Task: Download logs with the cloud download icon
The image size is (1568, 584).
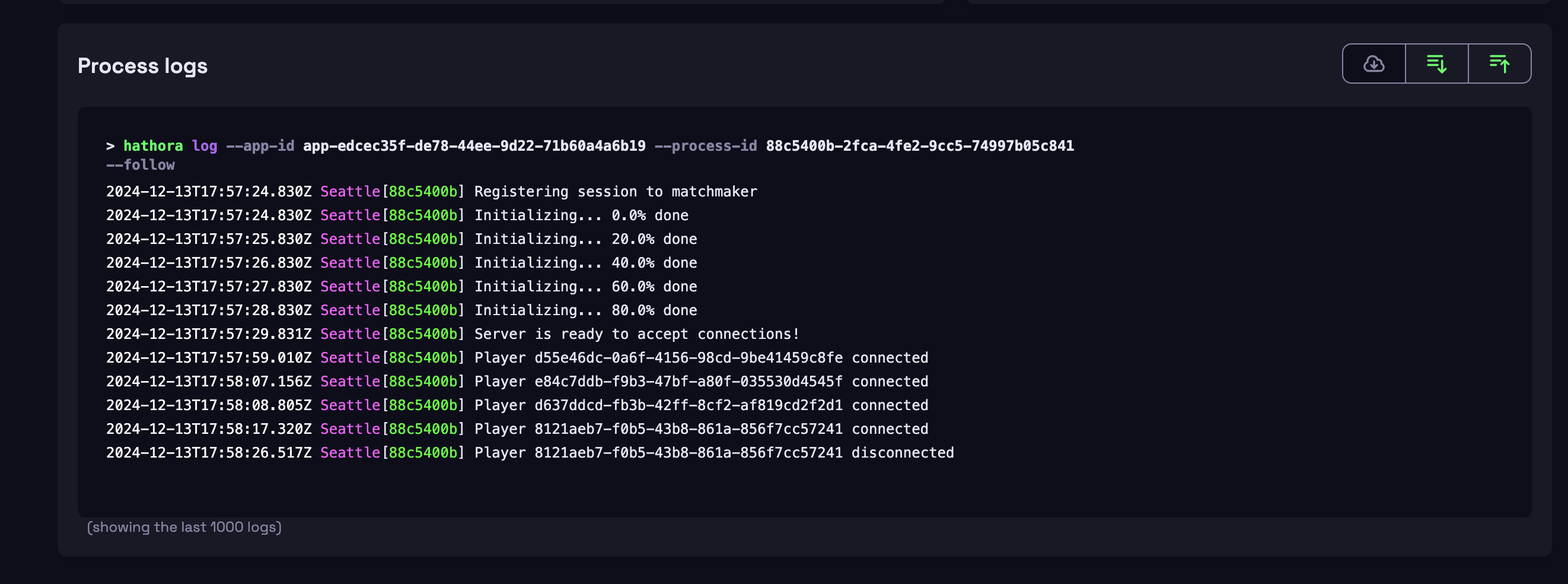Action: pyautogui.click(x=1374, y=64)
